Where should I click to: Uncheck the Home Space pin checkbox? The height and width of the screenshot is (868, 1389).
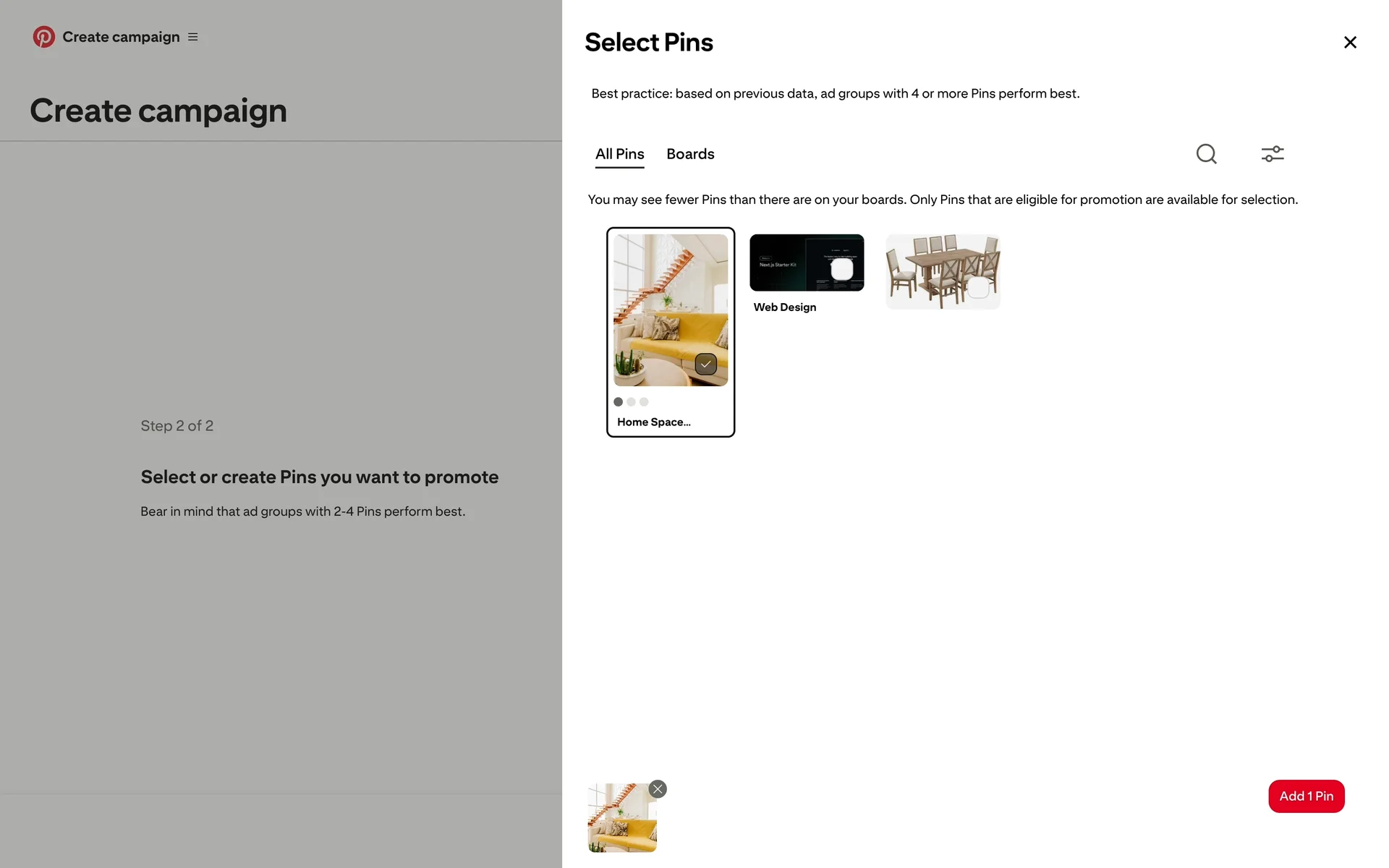[705, 364]
